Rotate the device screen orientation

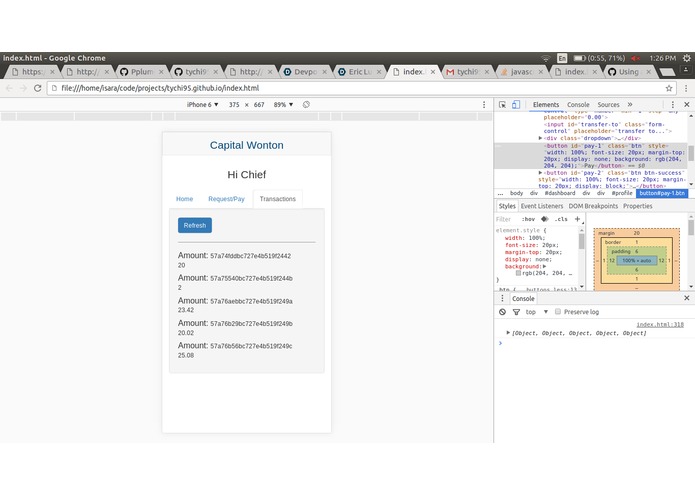point(306,105)
